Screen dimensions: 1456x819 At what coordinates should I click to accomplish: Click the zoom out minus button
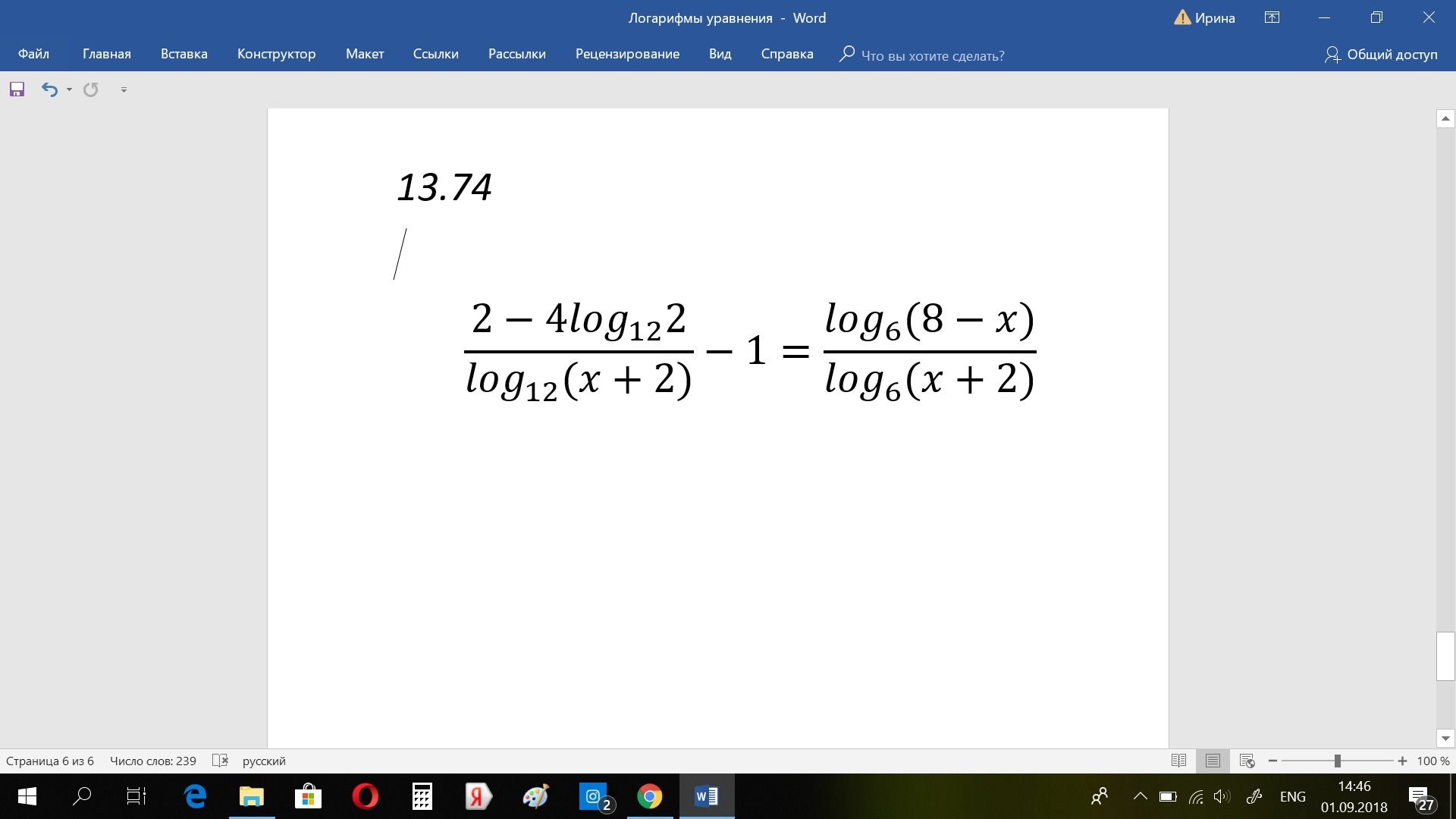click(1272, 761)
